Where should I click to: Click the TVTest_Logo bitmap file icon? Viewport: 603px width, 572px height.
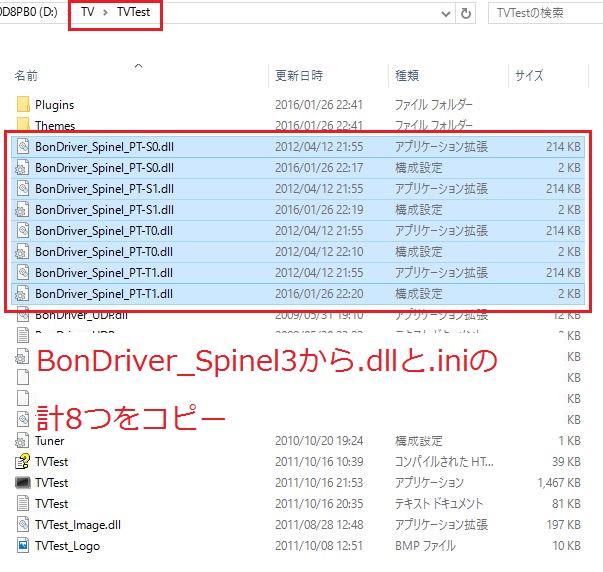coord(23,545)
